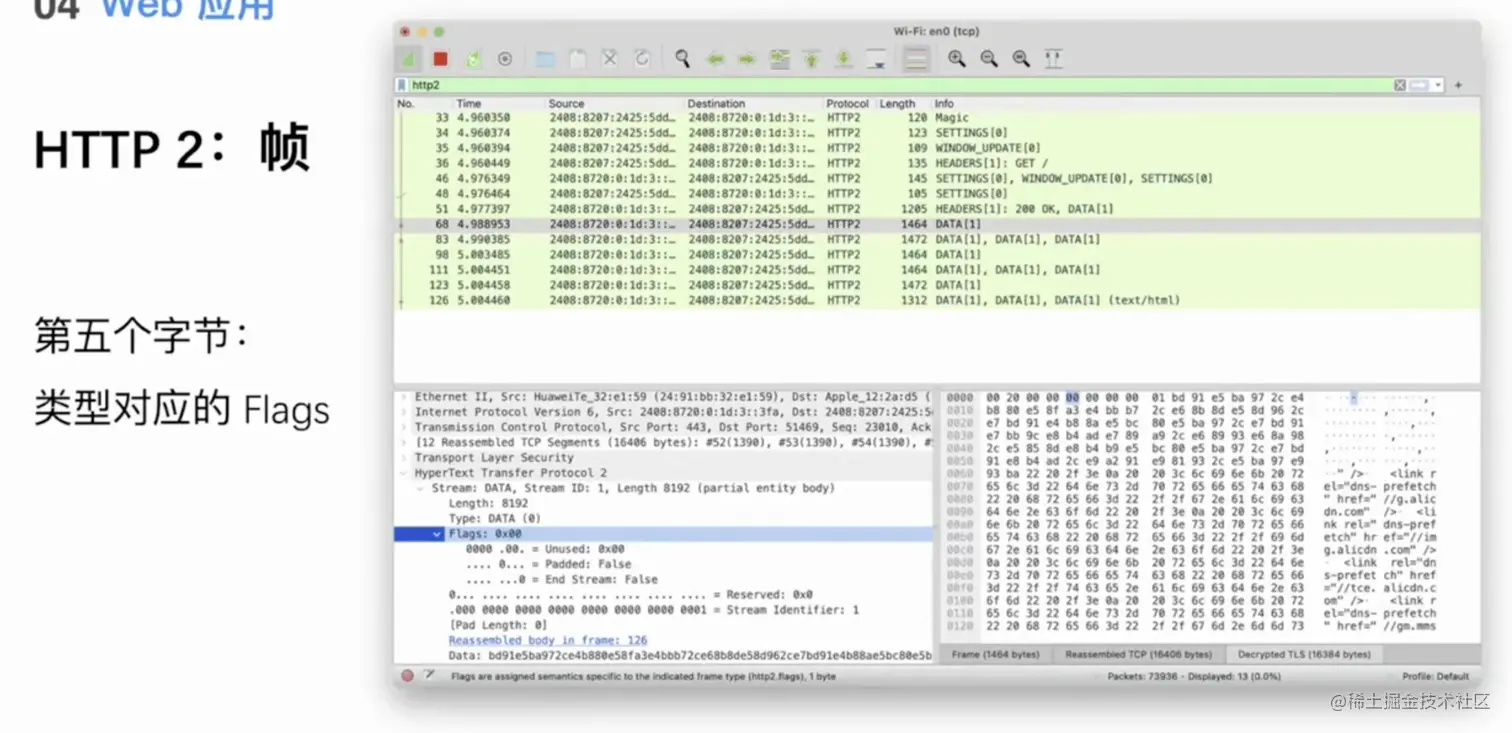The height and width of the screenshot is (733, 1512).
Task: Sort packets by the Destination column
Action: [x=716, y=103]
